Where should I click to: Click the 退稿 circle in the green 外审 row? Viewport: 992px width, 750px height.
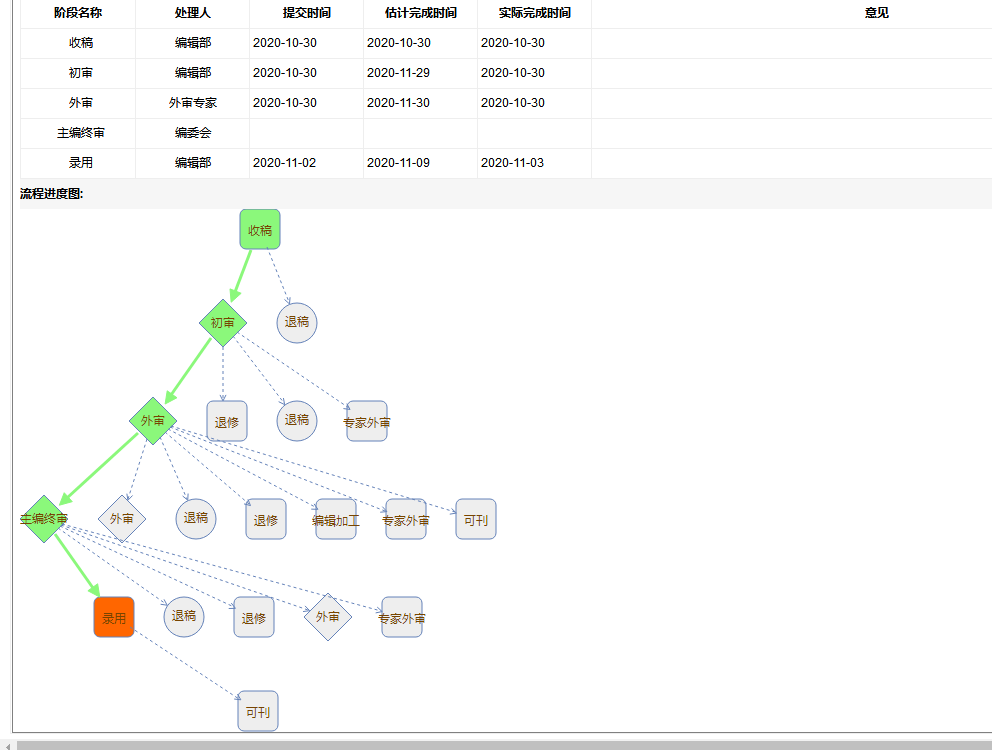click(297, 421)
